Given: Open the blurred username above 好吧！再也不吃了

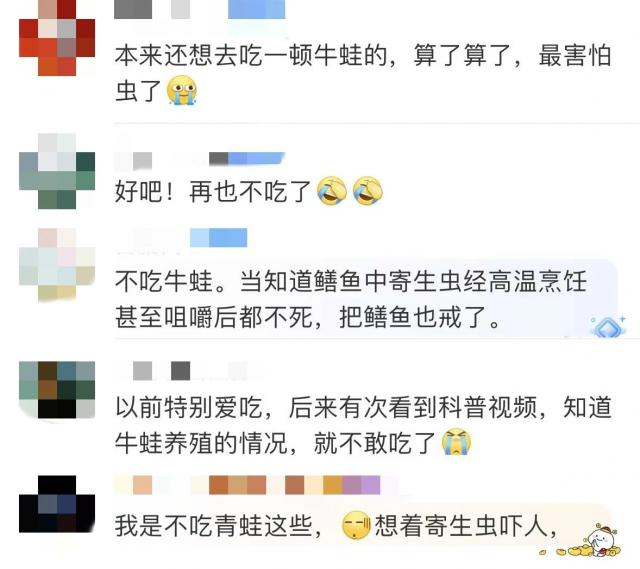Looking at the screenshot, I should pyautogui.click(x=200, y=159).
